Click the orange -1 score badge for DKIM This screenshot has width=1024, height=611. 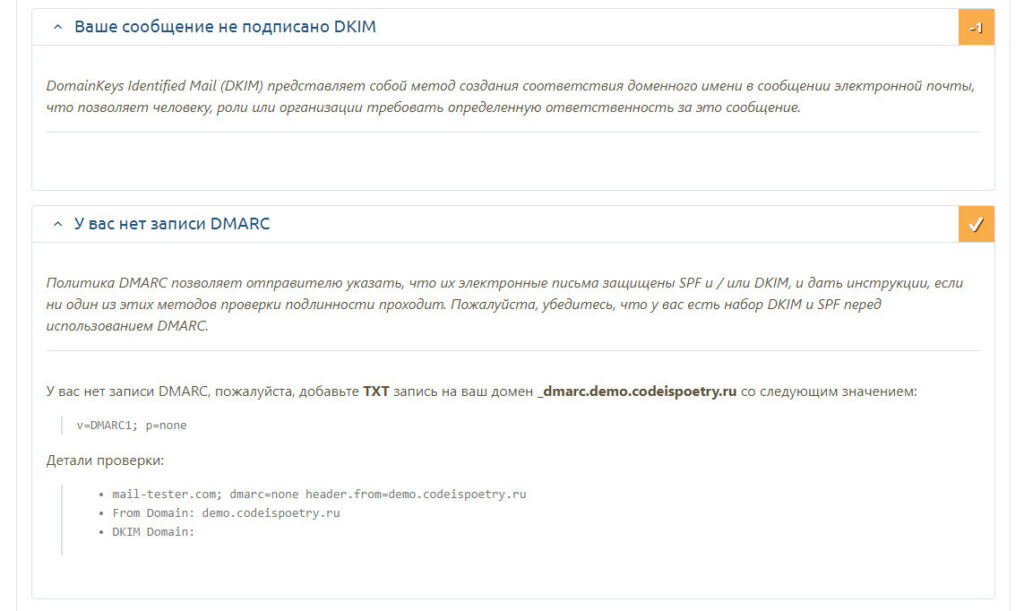coord(976,27)
